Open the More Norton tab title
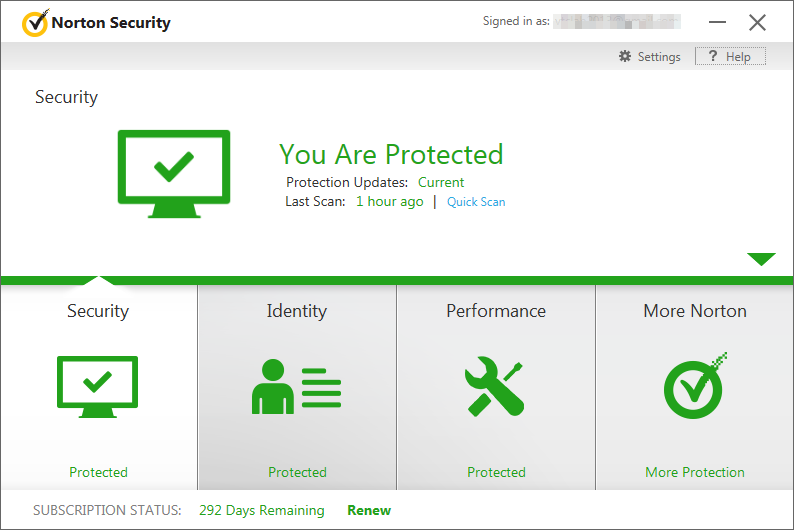Image resolution: width=794 pixels, height=530 pixels. coord(695,311)
